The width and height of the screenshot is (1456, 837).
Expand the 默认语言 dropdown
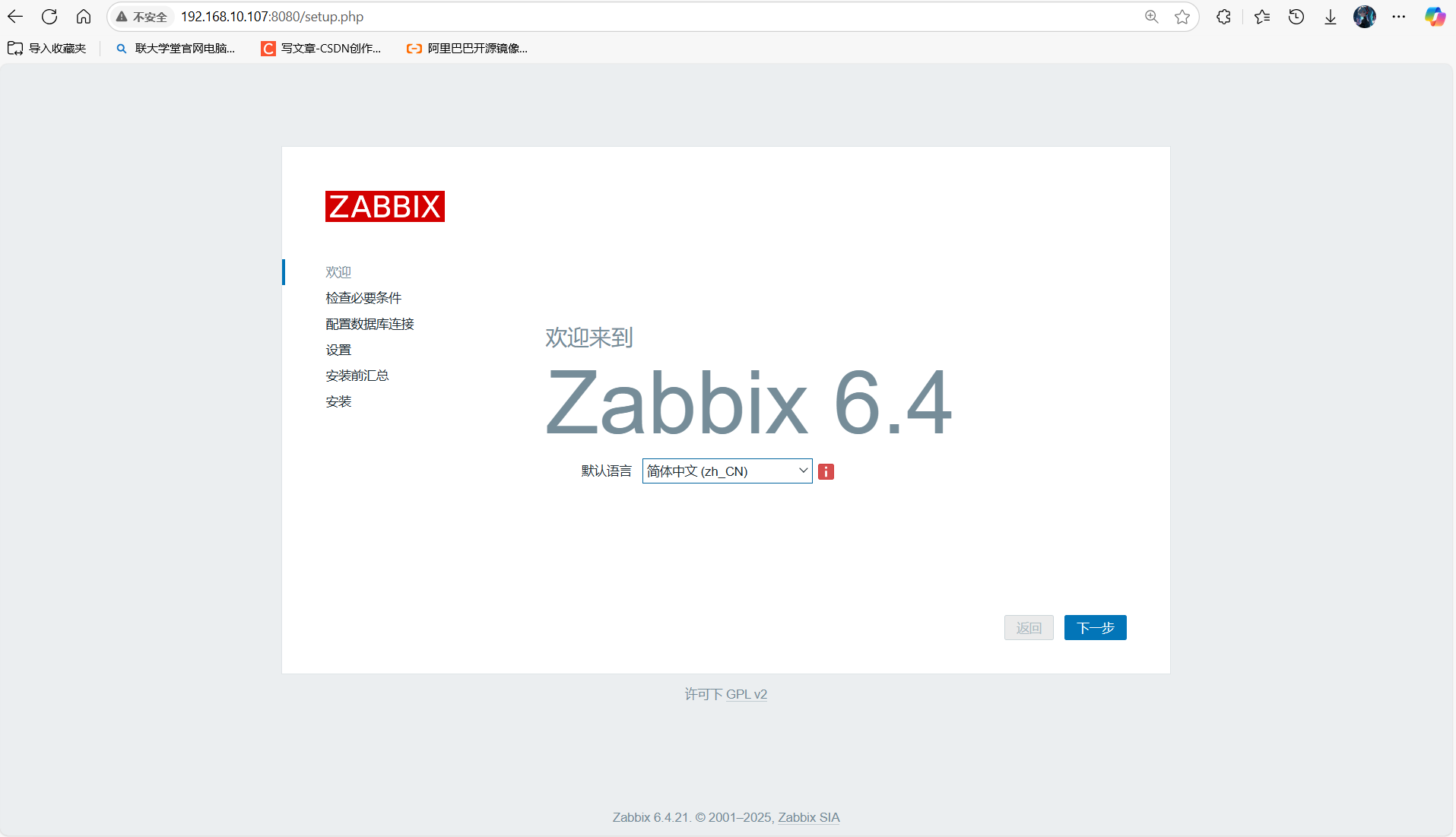click(727, 471)
